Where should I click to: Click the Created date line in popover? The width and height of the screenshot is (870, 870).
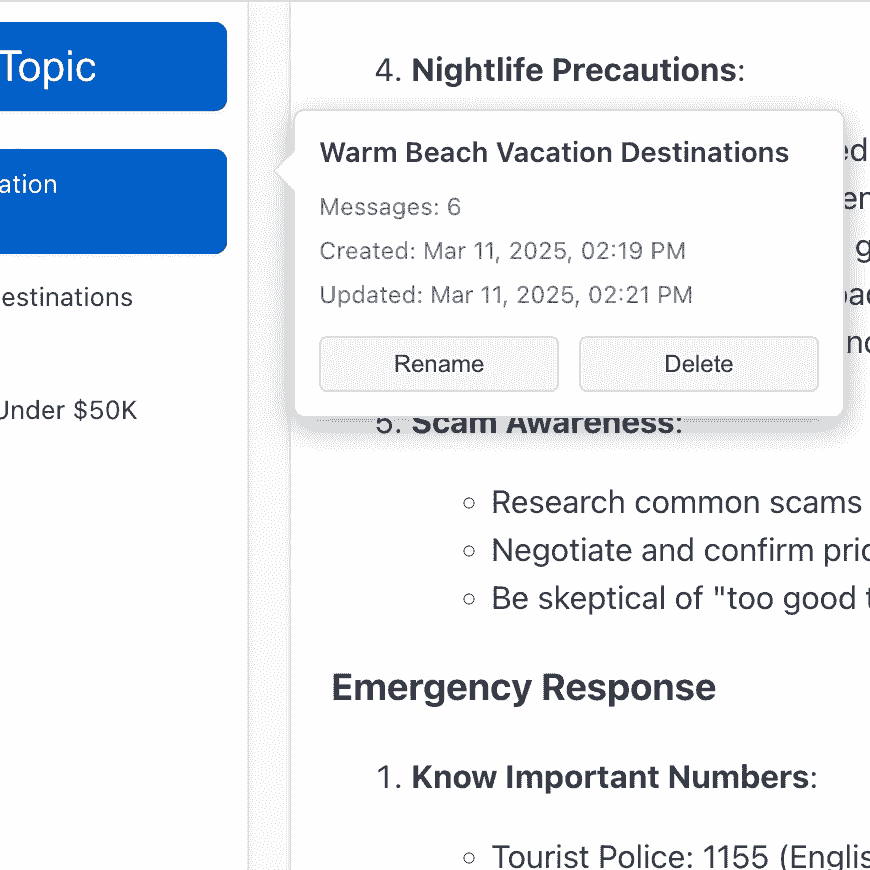[x=502, y=251]
